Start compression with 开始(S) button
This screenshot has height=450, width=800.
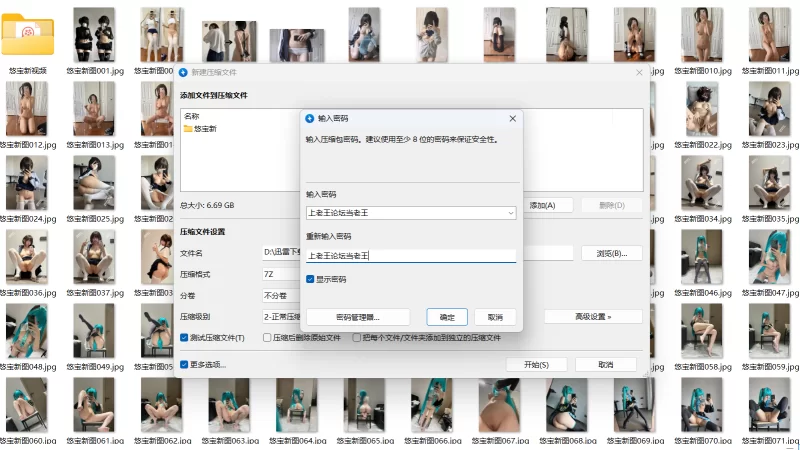tap(536, 364)
